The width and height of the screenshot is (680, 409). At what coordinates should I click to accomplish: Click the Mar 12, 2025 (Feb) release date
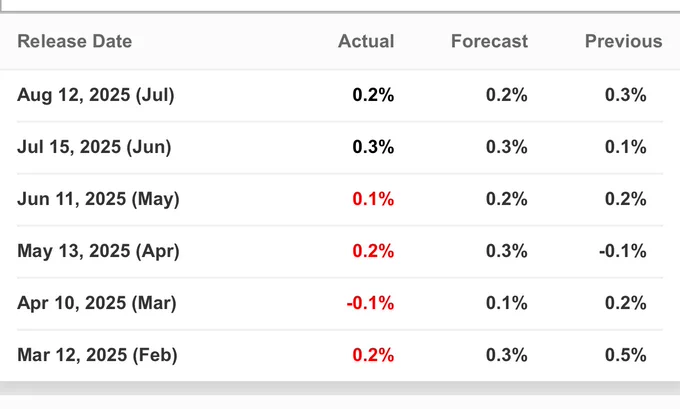coord(97,355)
